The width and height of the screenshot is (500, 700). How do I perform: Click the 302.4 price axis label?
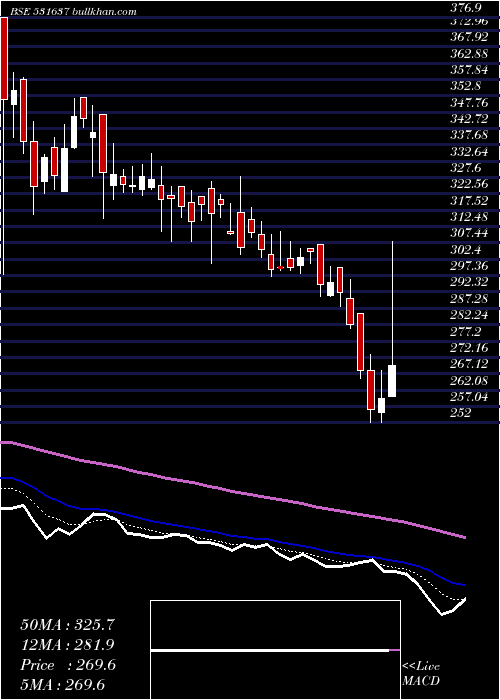point(467,251)
